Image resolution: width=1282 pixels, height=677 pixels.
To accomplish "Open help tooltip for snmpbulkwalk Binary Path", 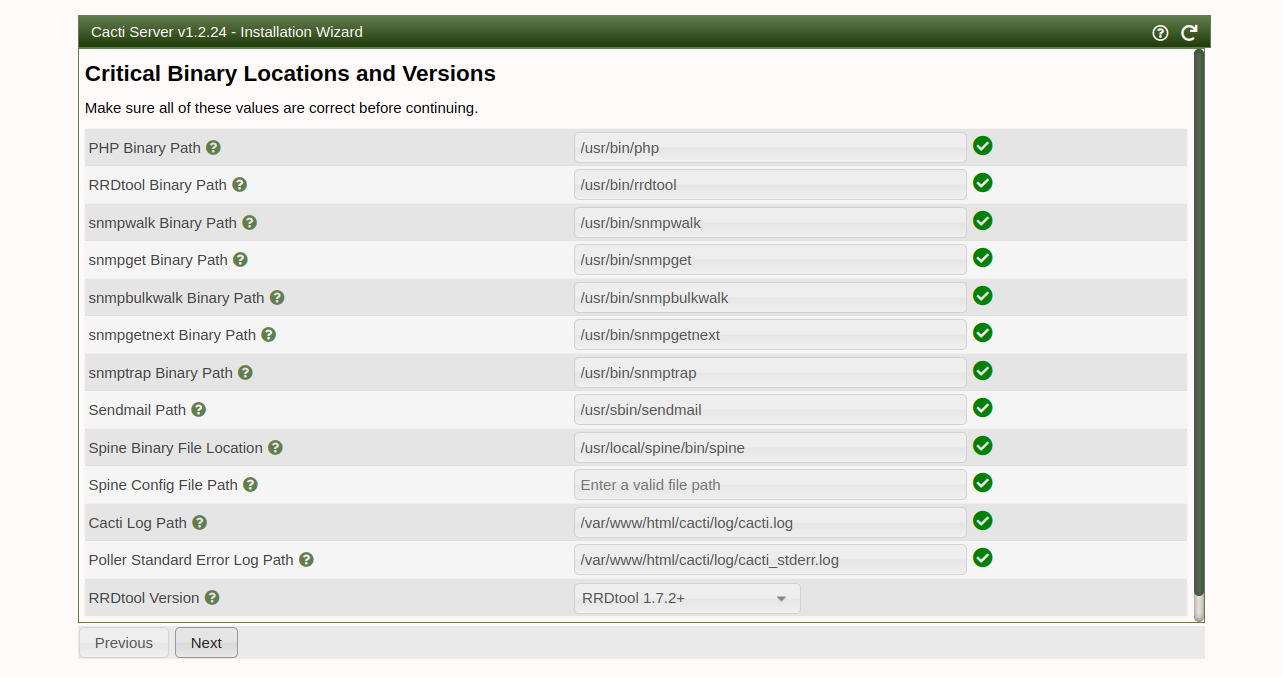I will (x=277, y=298).
